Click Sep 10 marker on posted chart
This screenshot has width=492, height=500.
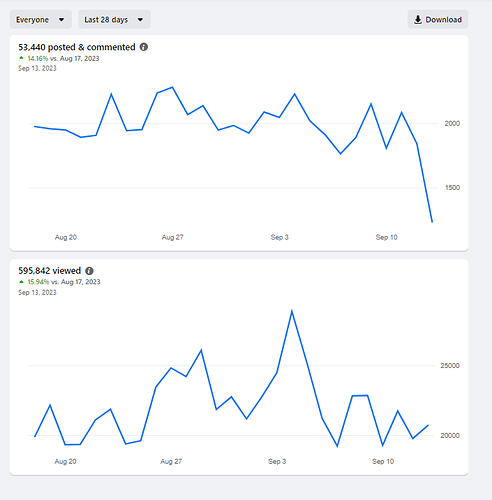click(x=386, y=237)
